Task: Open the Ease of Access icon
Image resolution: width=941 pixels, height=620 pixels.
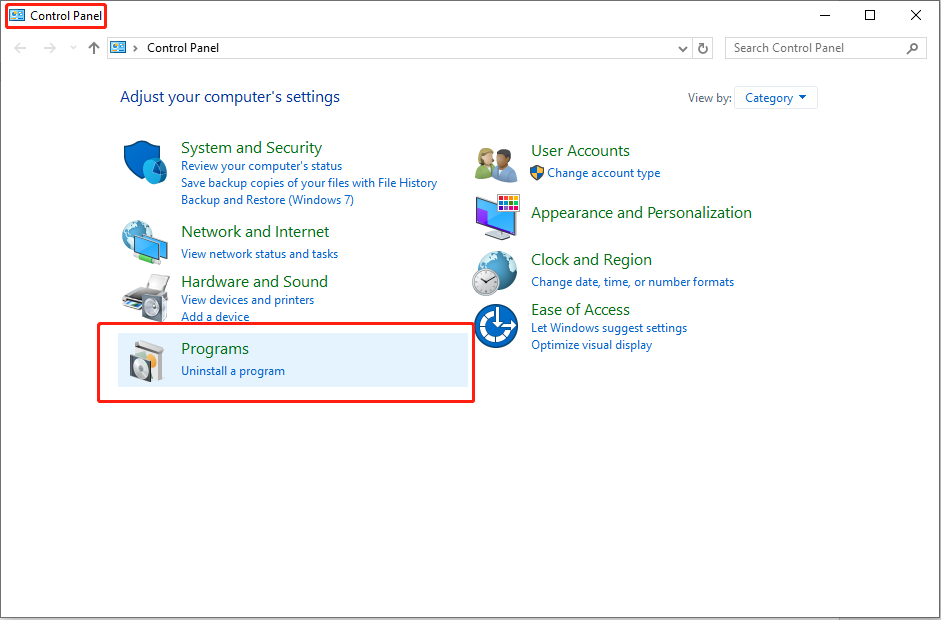Action: coord(496,326)
